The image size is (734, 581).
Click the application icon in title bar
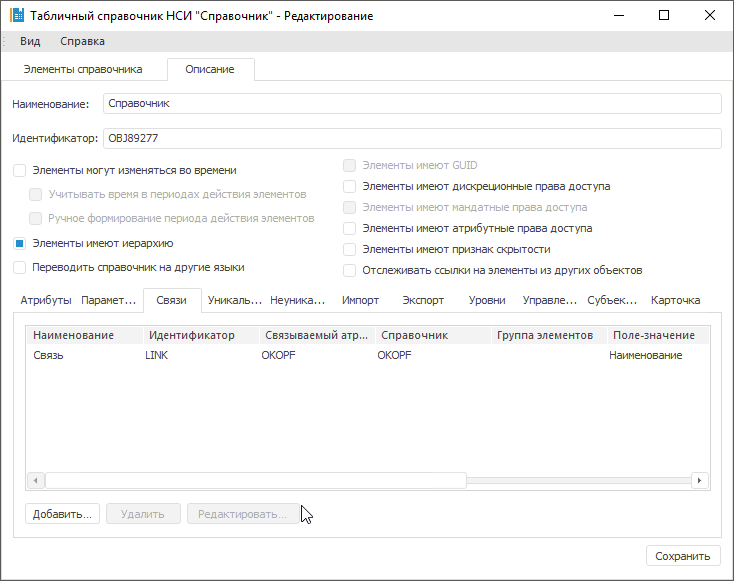(17, 16)
